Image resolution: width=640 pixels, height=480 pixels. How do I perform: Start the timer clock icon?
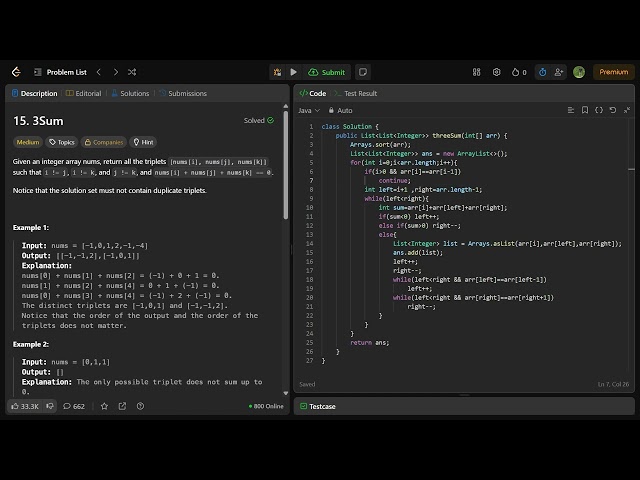point(542,72)
